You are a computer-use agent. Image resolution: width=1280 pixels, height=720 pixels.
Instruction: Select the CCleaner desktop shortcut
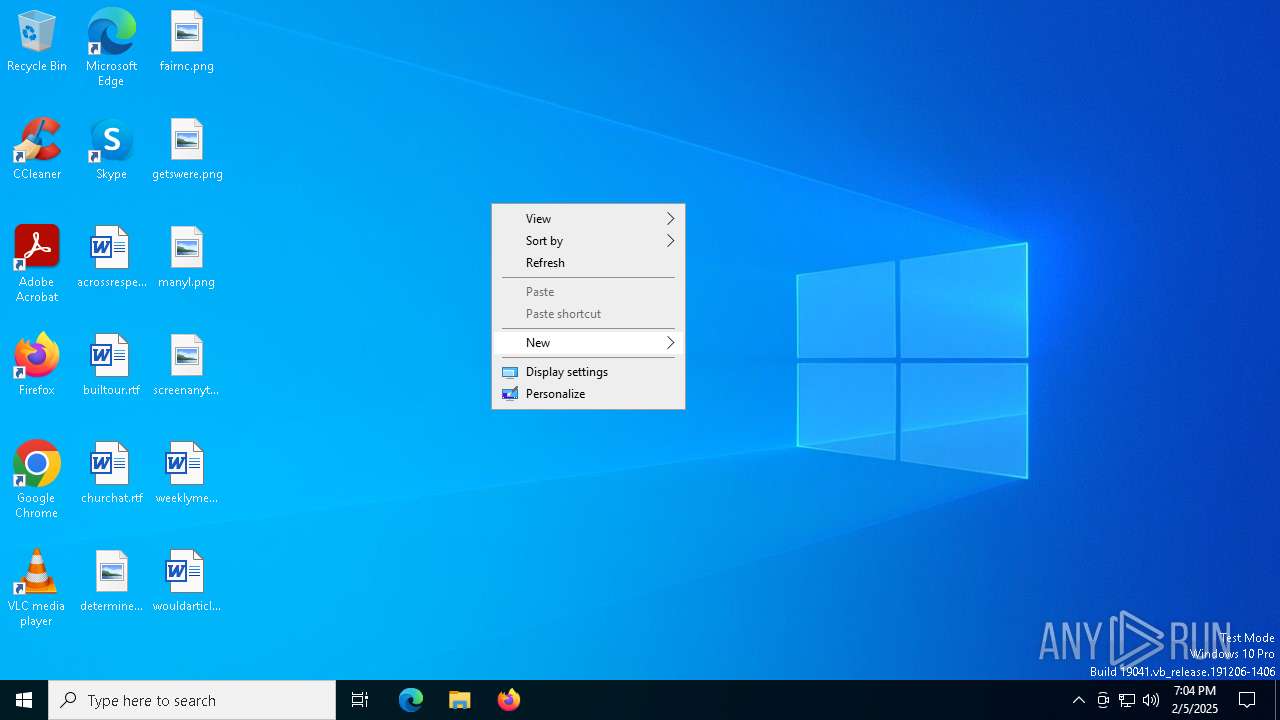point(37,150)
